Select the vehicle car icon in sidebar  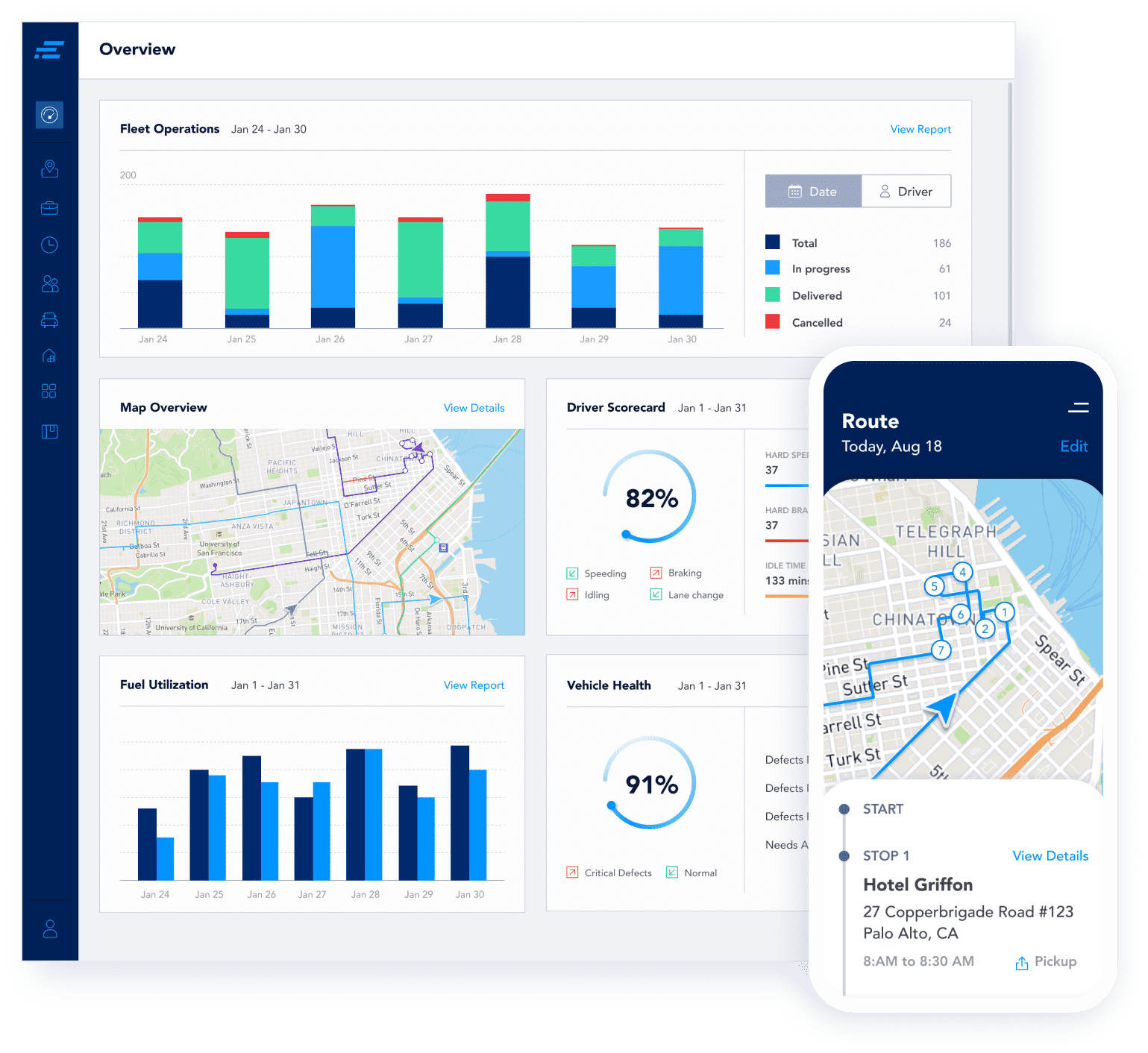[x=49, y=320]
